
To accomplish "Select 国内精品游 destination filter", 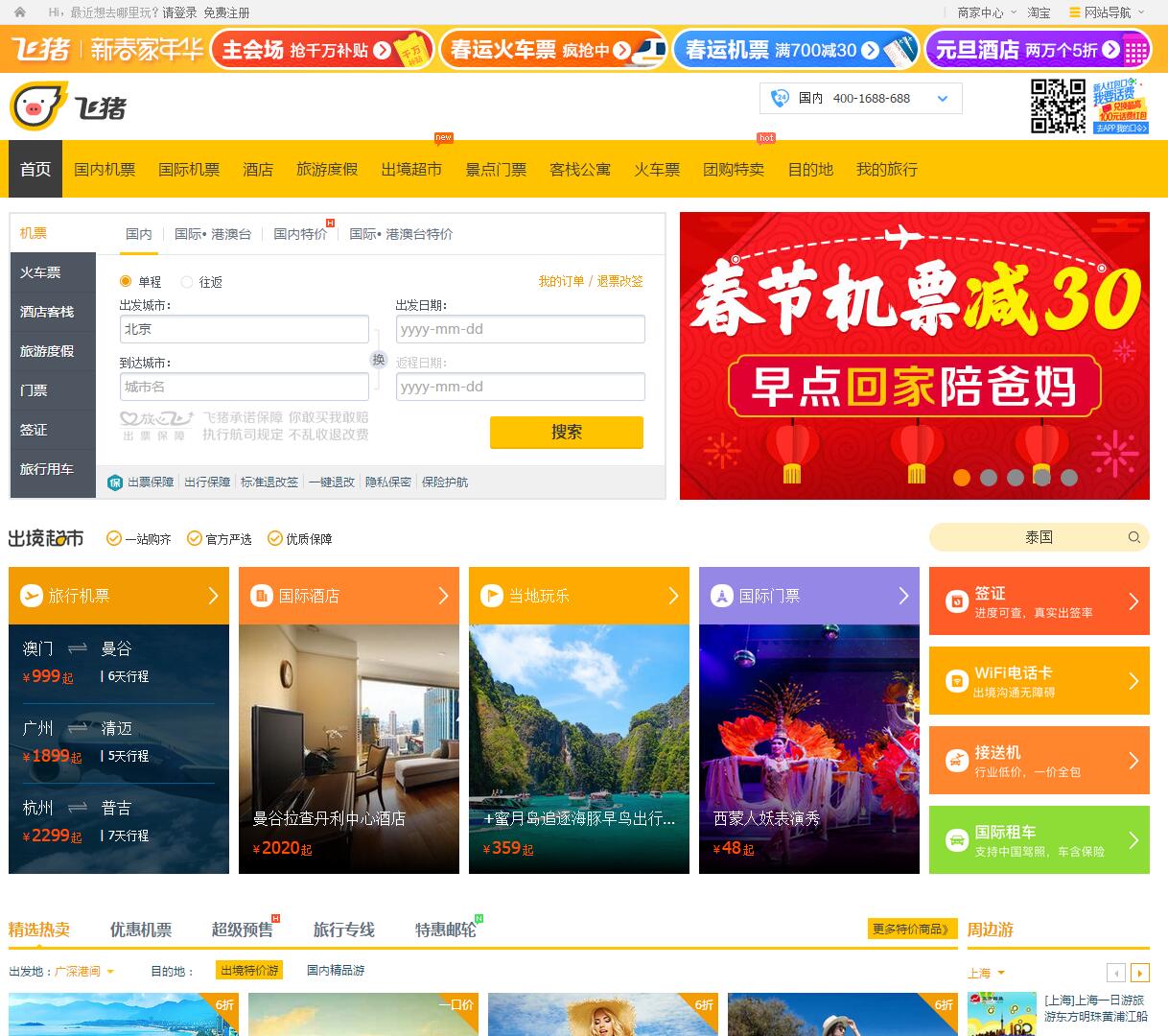I will (x=336, y=970).
